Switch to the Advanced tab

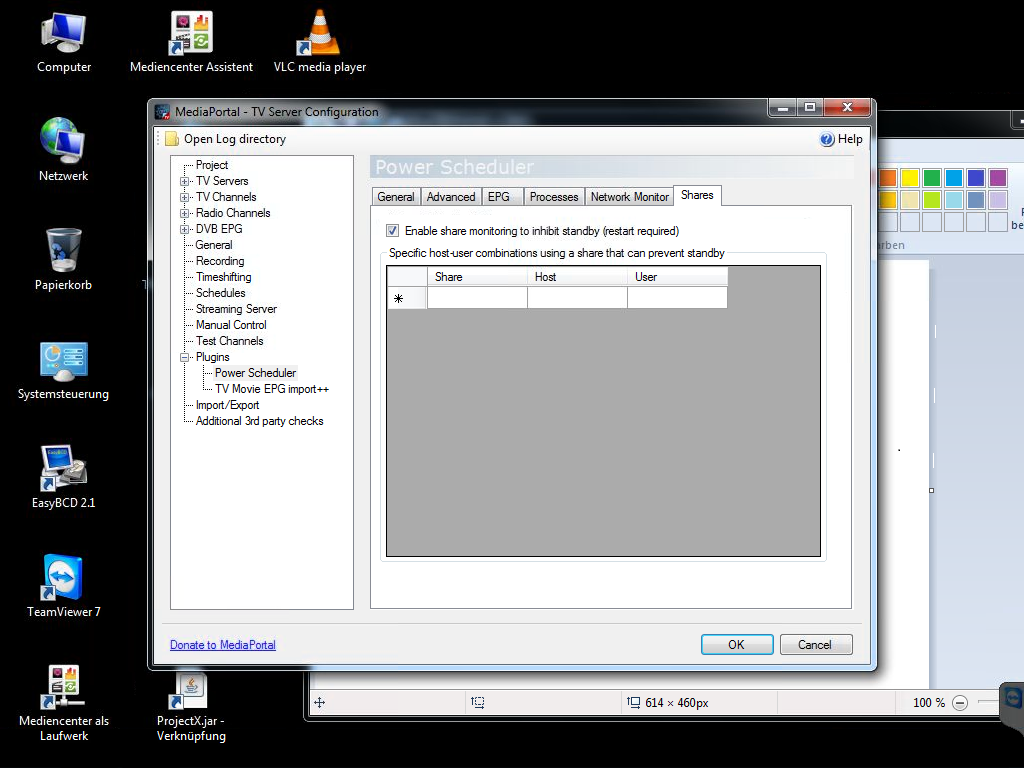[x=450, y=197]
